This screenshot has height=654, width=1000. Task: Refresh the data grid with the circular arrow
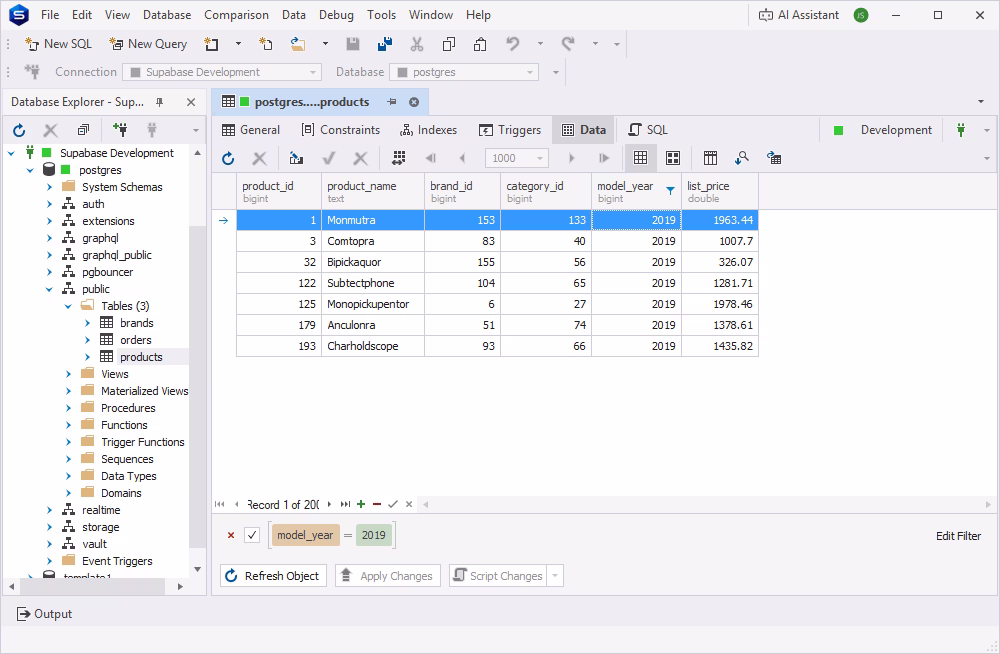pyautogui.click(x=228, y=158)
